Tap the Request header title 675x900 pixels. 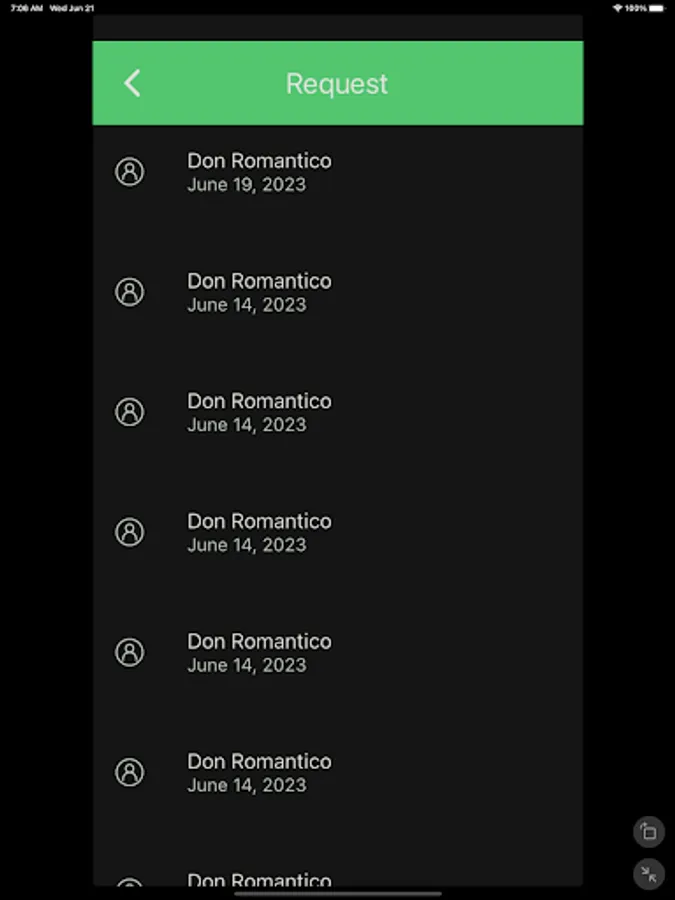337,83
